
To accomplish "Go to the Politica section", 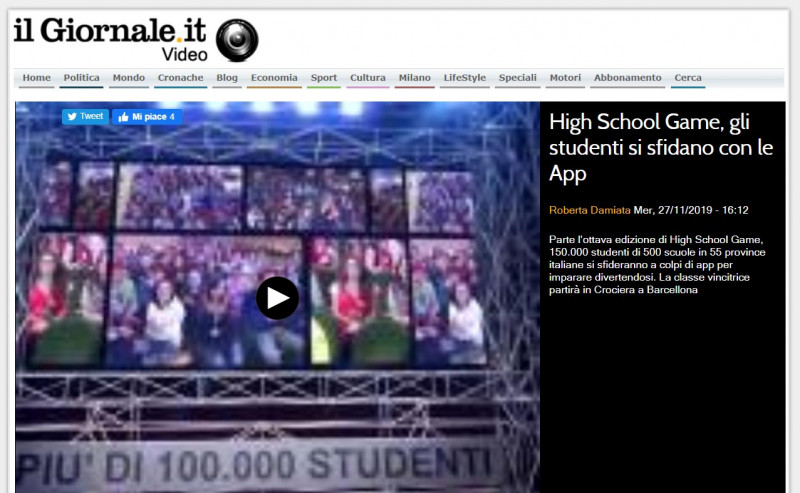I will pos(81,78).
